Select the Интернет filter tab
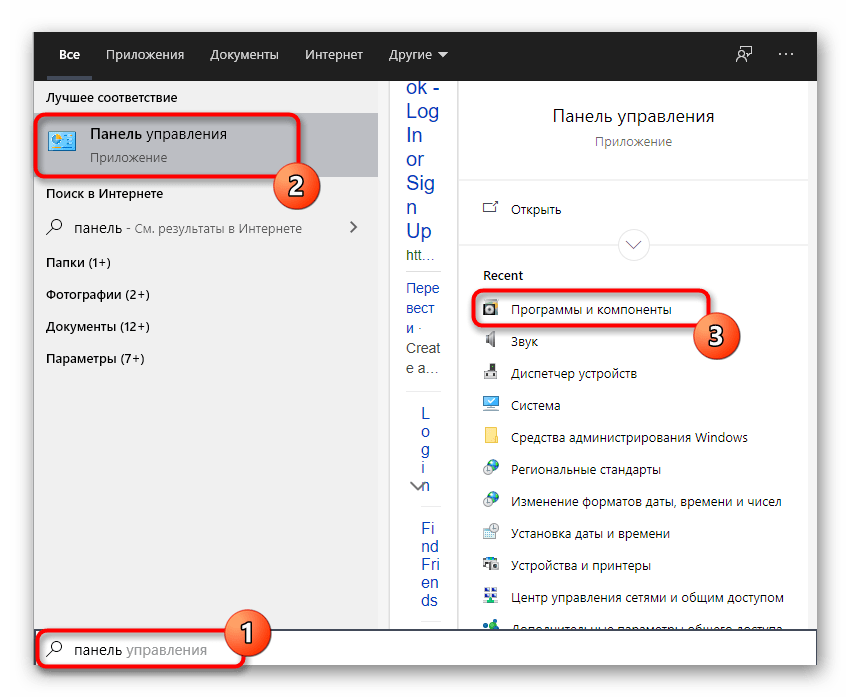The image size is (849, 697). pyautogui.click(x=334, y=54)
